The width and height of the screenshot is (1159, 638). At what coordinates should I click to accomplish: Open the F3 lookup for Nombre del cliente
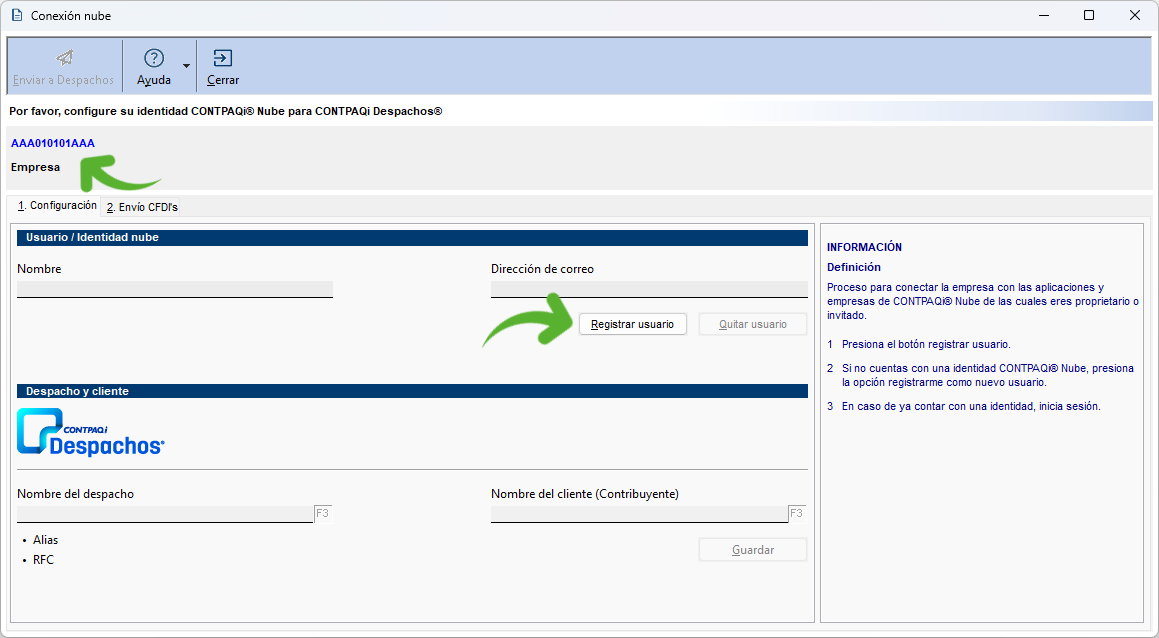796,514
